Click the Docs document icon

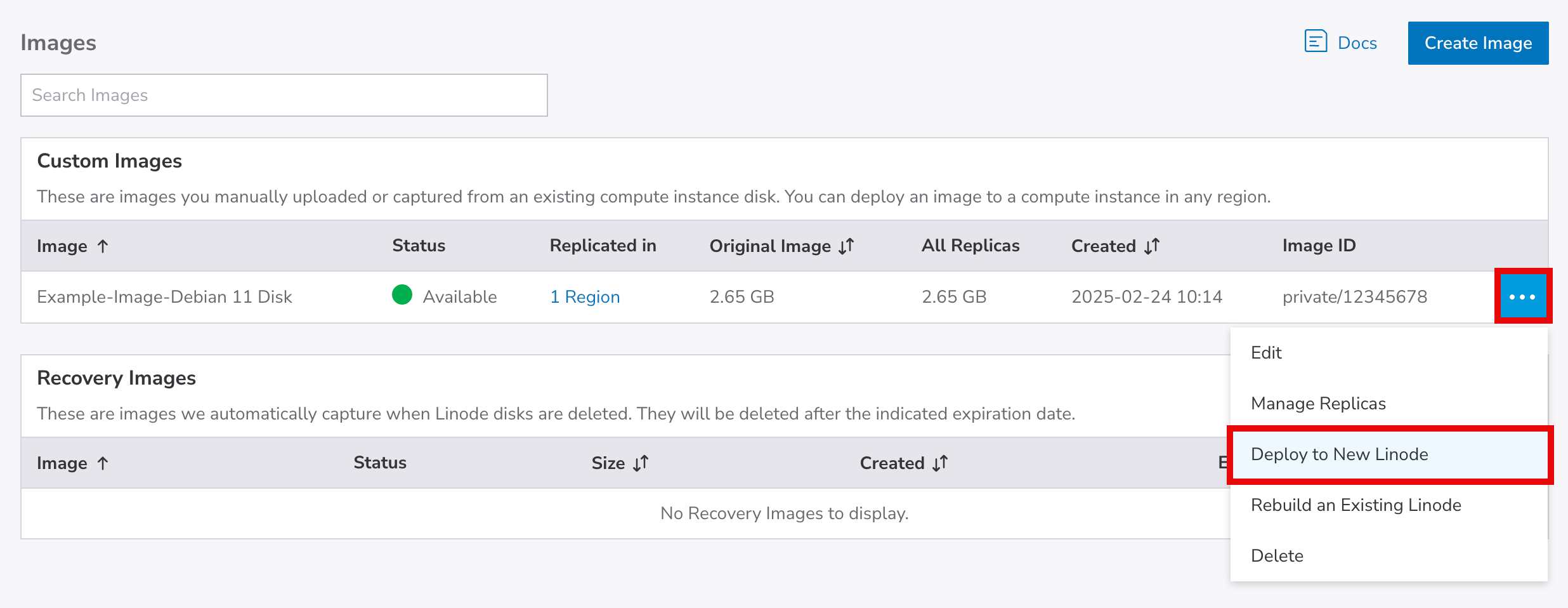1315,42
